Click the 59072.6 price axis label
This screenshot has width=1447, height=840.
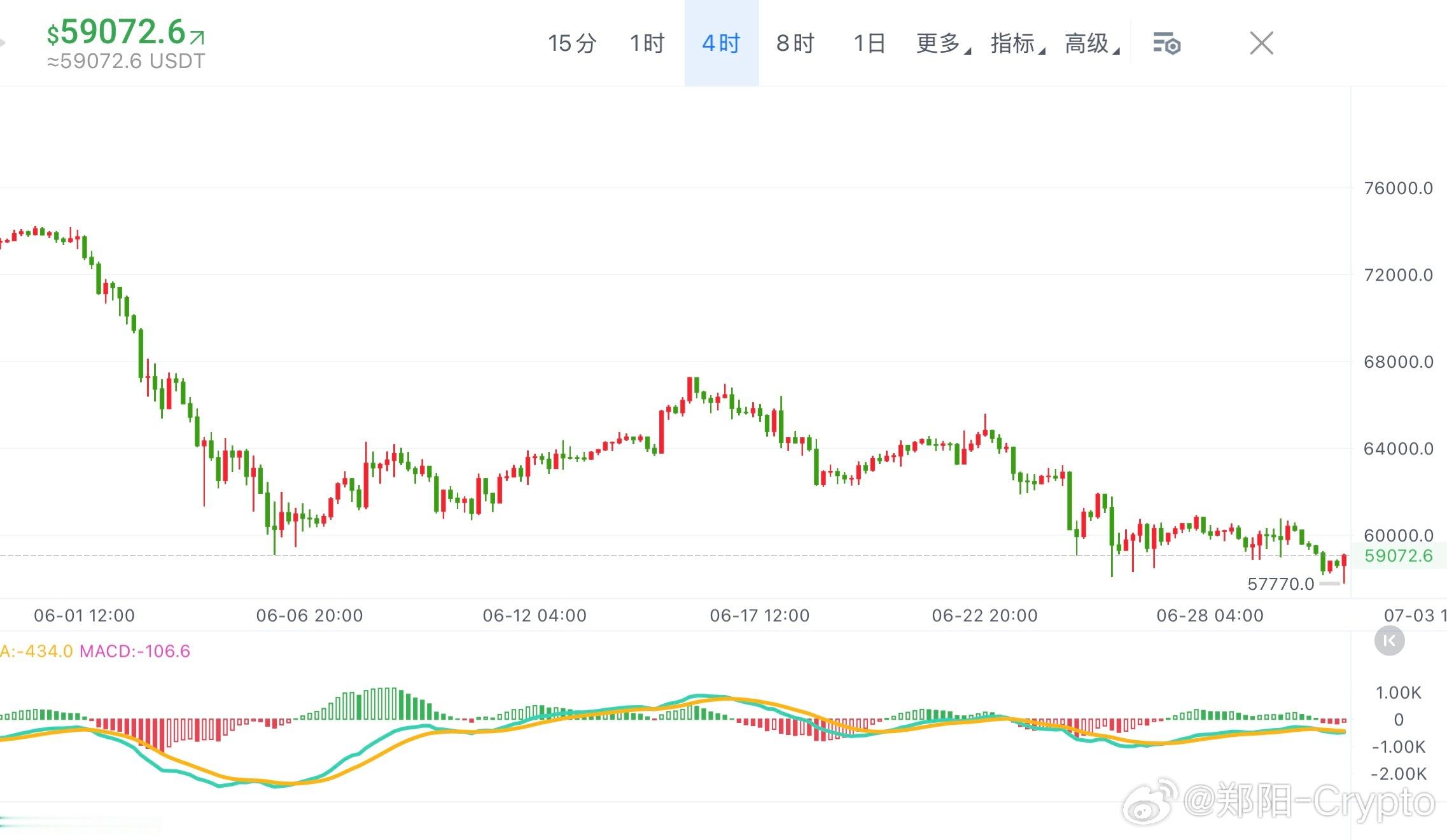click(1398, 556)
